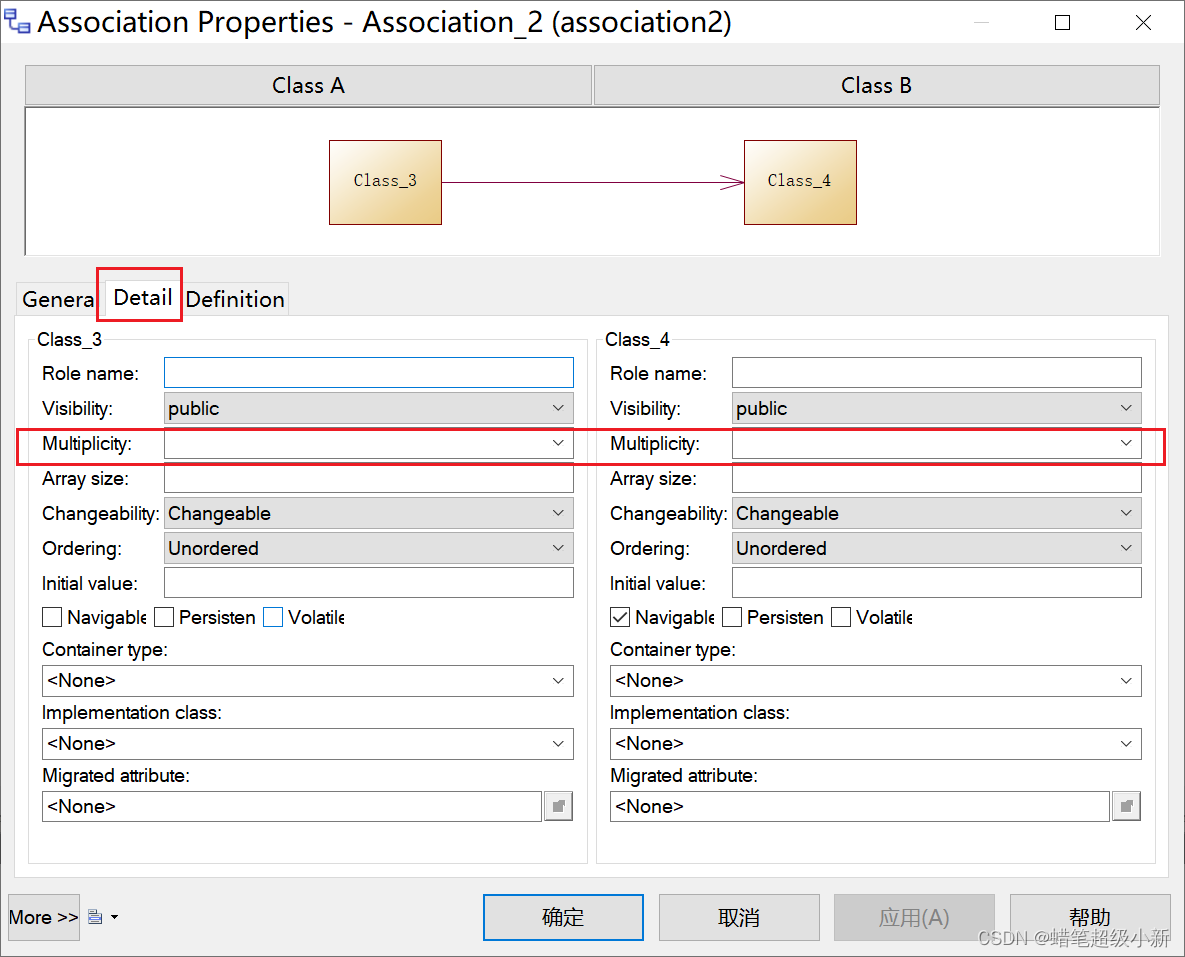Click the Class_4 Migrated attribute field
1185x957 pixels.
859,807
